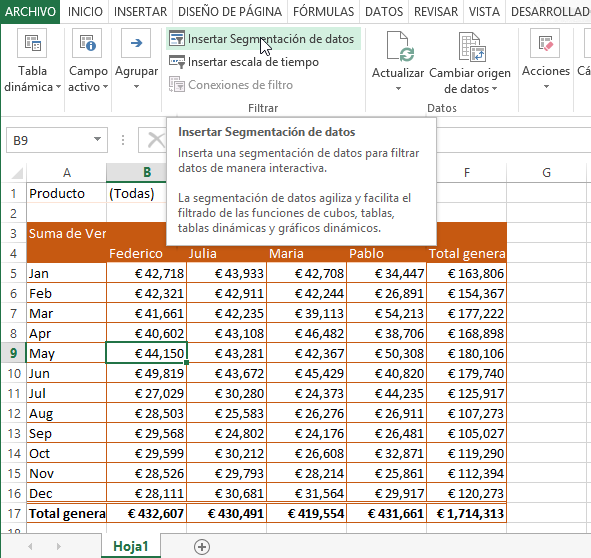
Task: Select cell with € 25,583
Action: (x=227, y=413)
